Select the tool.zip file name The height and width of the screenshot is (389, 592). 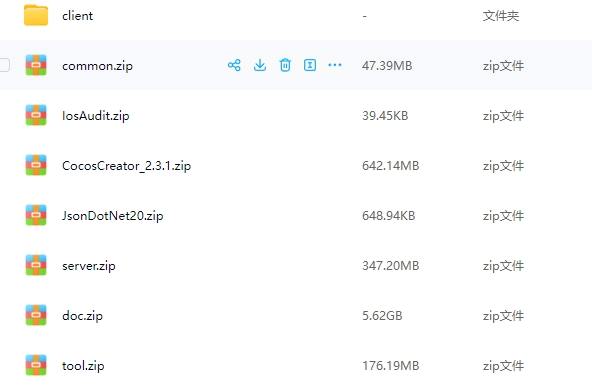tap(83, 366)
